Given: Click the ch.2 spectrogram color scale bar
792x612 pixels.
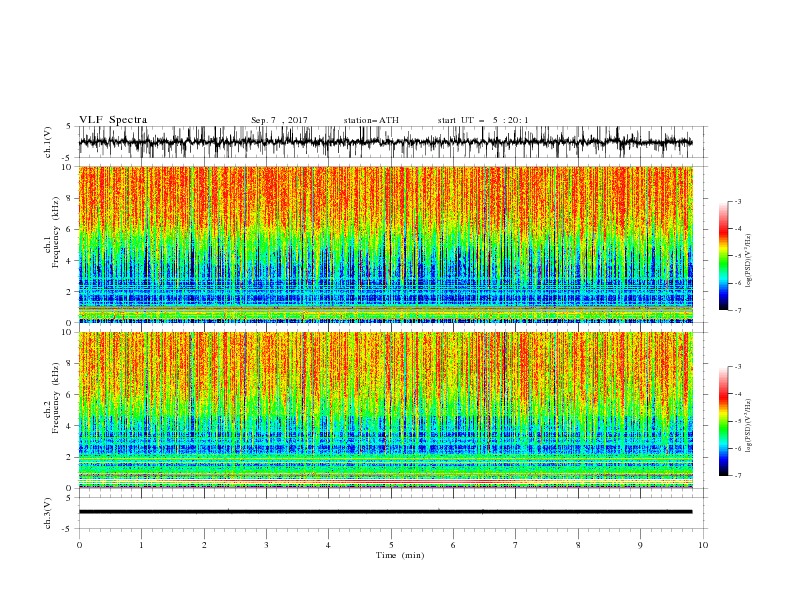Looking at the screenshot, I should coord(724,421).
